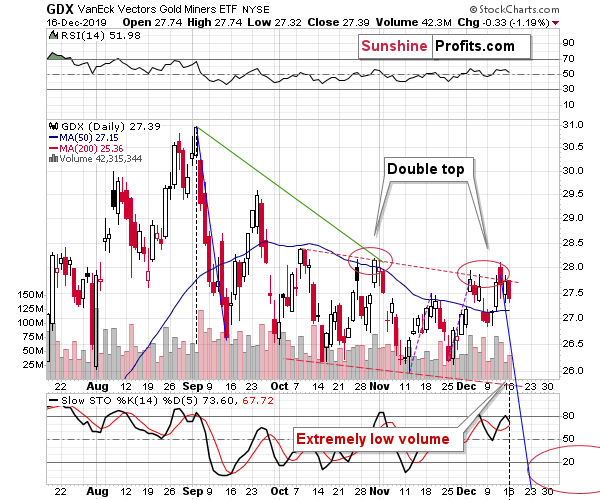Click the MA(50) 27.15 legend entry
Viewport: 600px width, 500px height.
coord(89,137)
